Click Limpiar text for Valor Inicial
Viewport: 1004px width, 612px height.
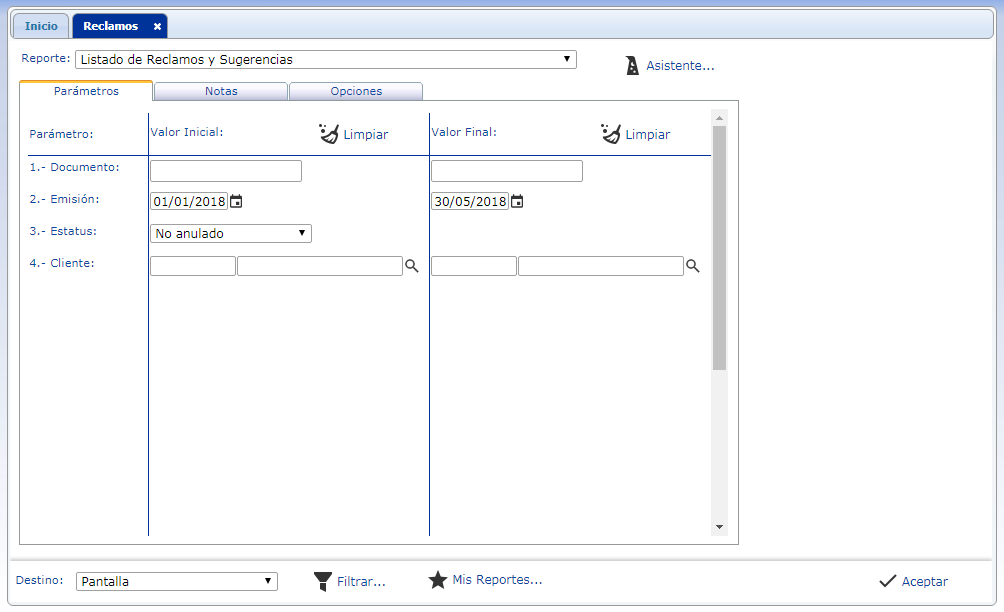366,134
